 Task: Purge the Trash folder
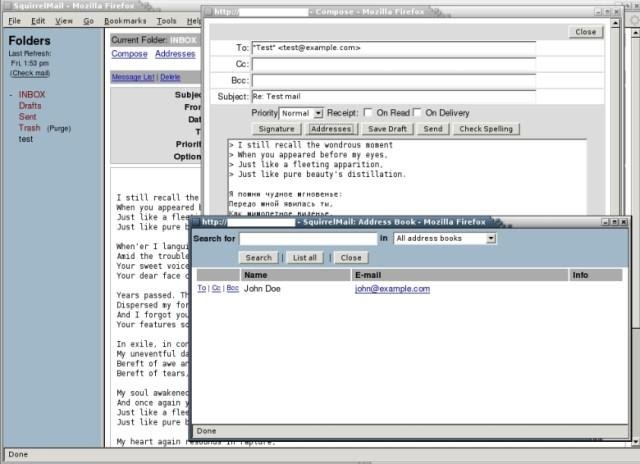click(59, 128)
